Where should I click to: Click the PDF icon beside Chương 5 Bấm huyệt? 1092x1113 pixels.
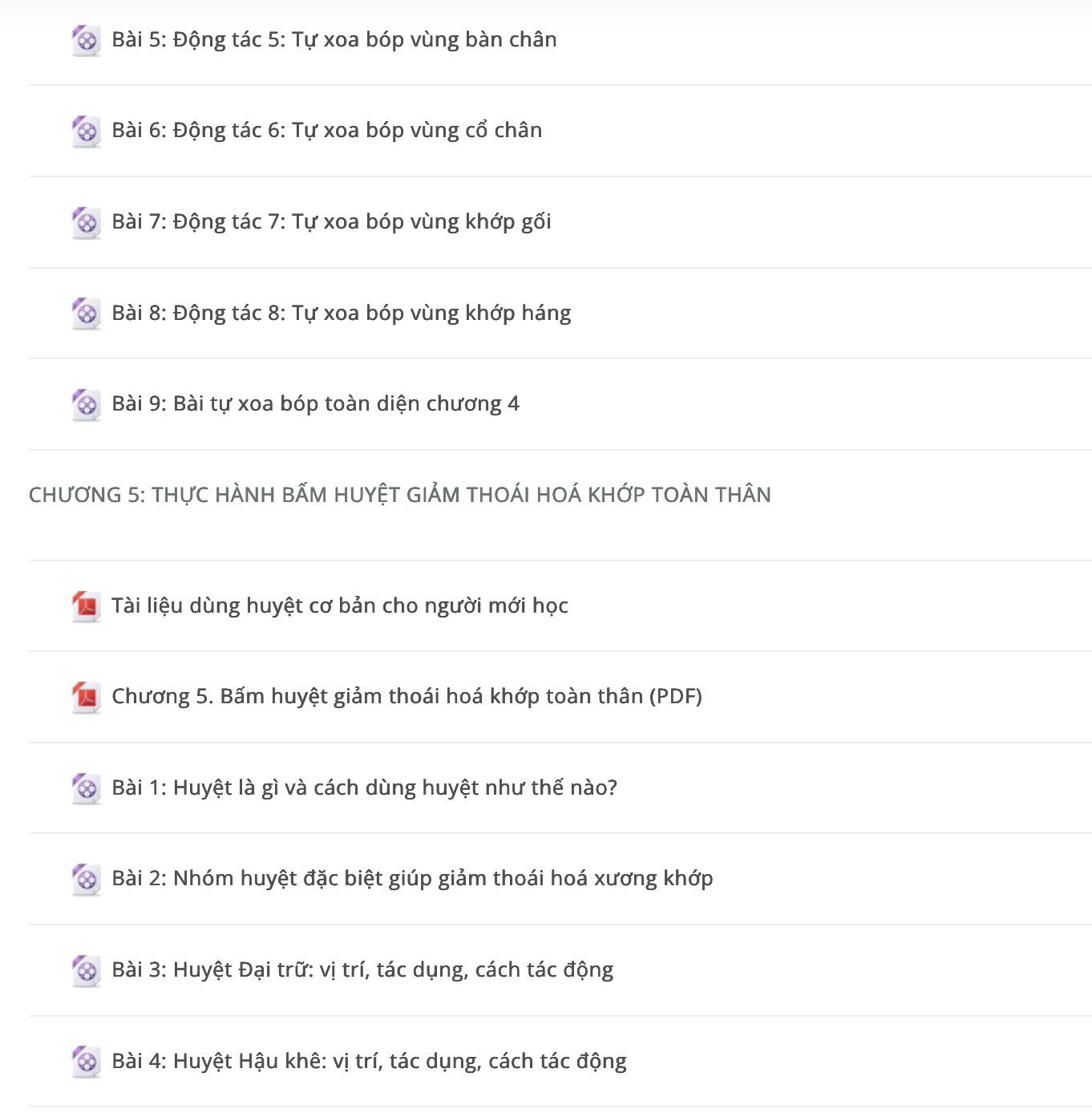(x=86, y=697)
